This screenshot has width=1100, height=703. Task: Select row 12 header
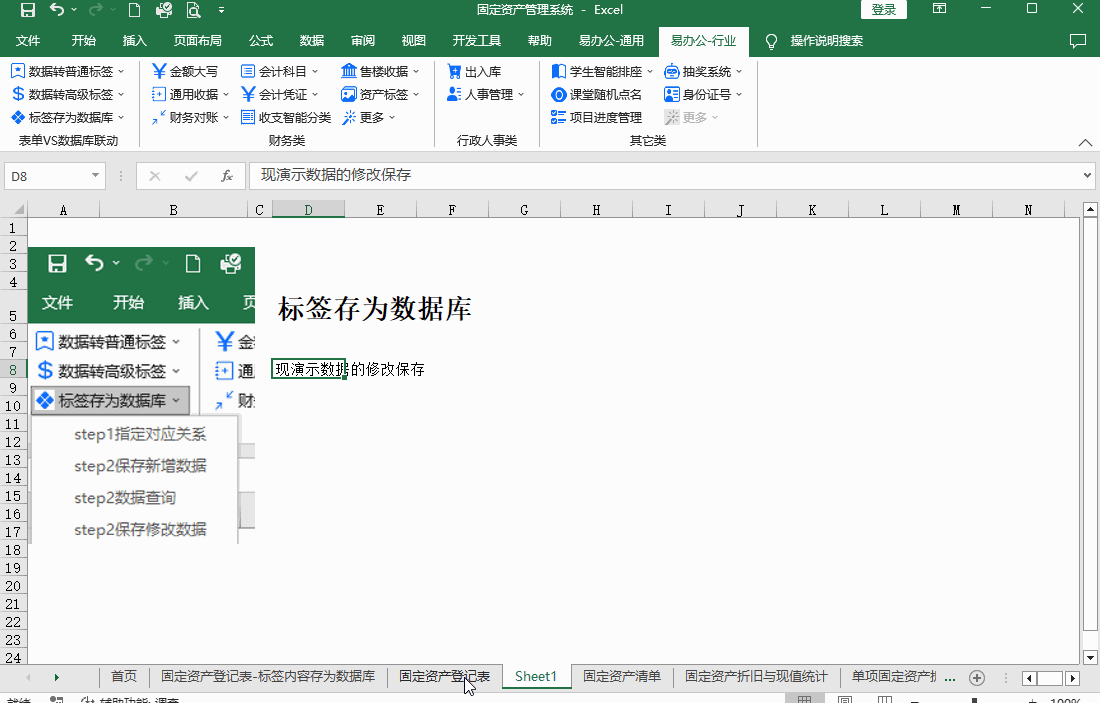pos(13,442)
